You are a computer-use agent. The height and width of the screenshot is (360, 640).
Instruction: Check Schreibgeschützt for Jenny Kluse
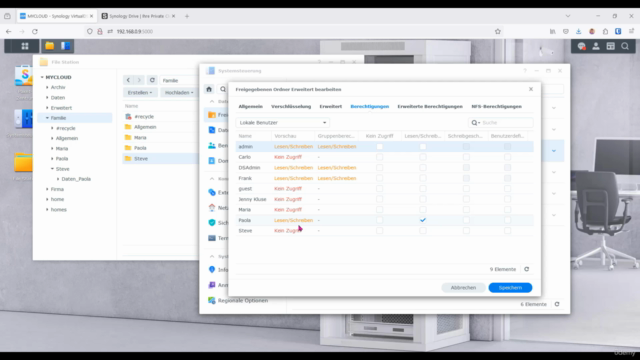pyautogui.click(x=466, y=199)
